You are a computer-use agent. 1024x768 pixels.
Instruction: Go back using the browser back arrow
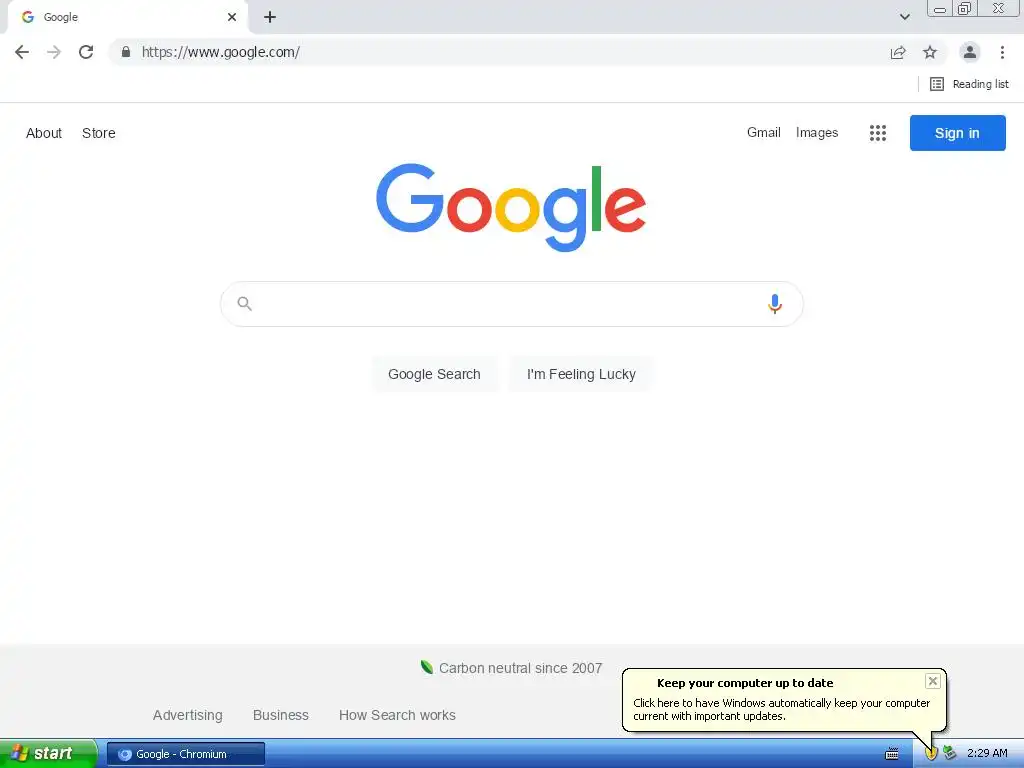pyautogui.click(x=22, y=52)
